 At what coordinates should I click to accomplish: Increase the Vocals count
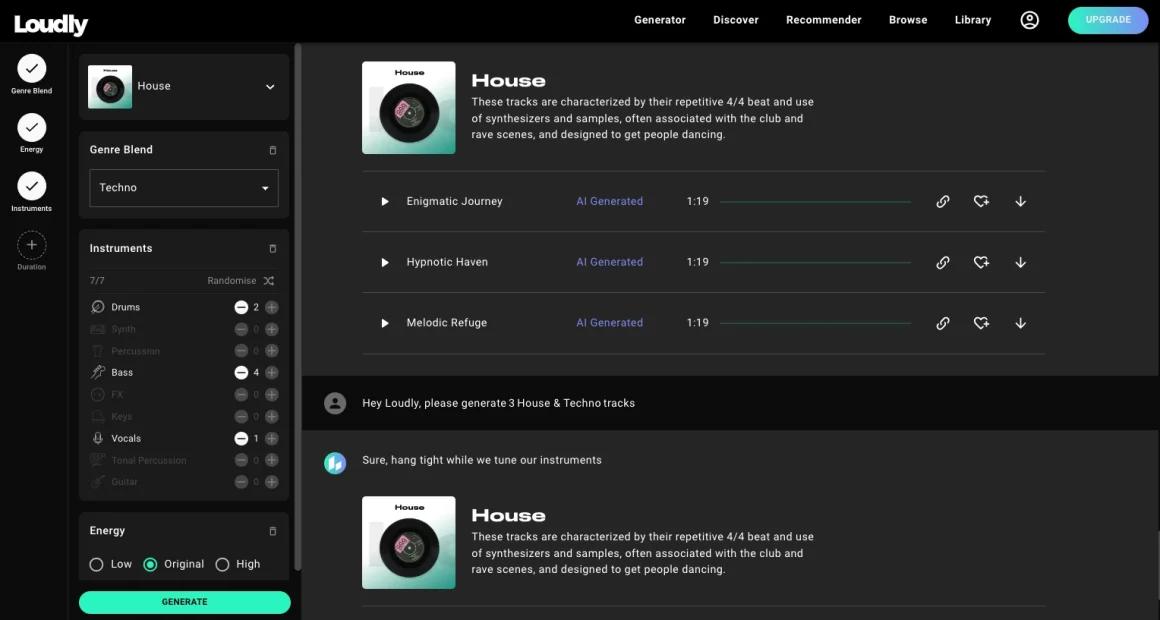tap(272, 439)
